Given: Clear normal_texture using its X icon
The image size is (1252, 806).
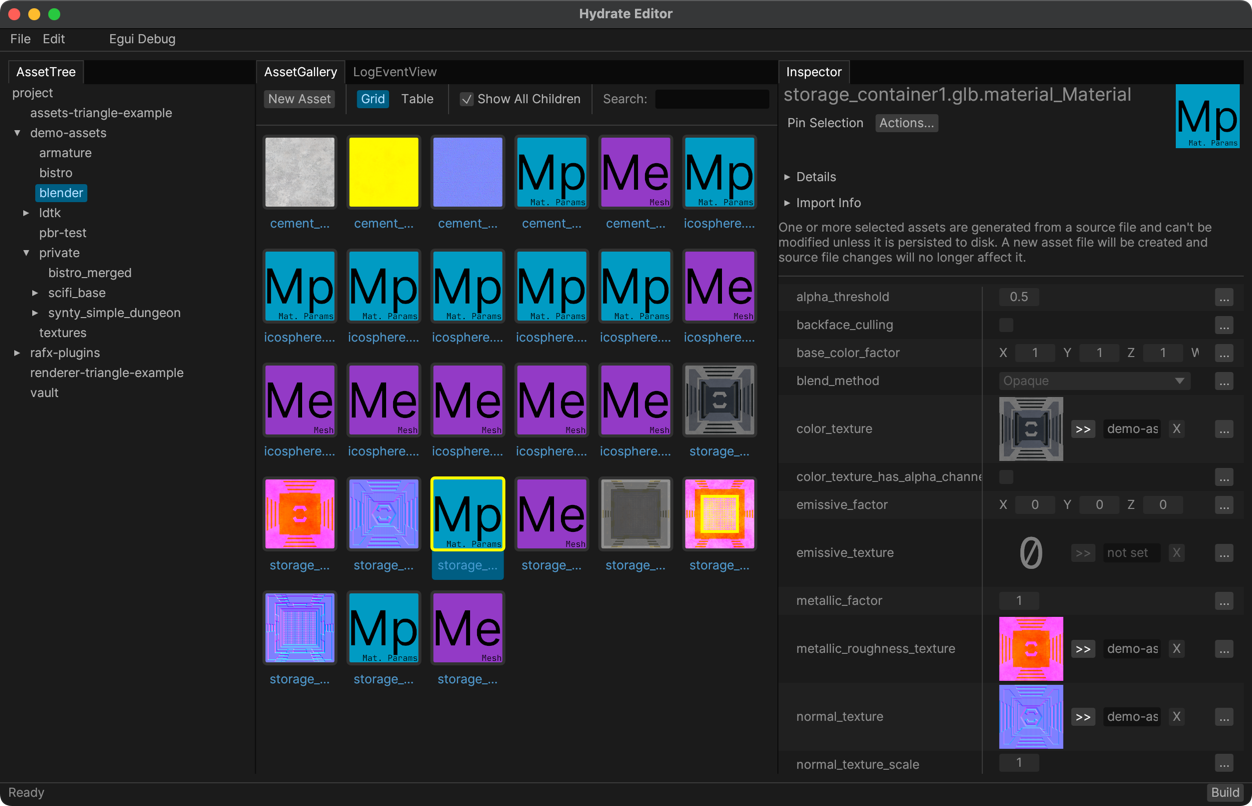Looking at the screenshot, I should coord(1177,717).
